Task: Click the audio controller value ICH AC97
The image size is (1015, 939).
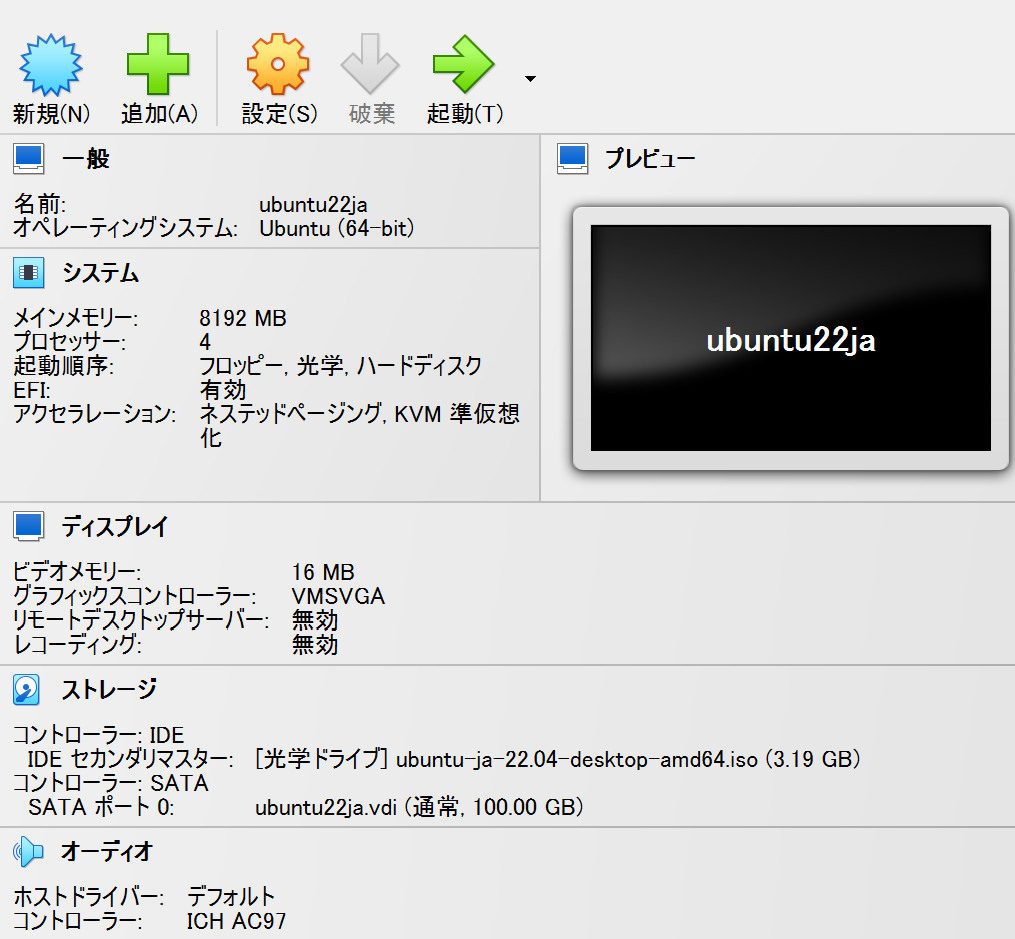Action: click(236, 921)
